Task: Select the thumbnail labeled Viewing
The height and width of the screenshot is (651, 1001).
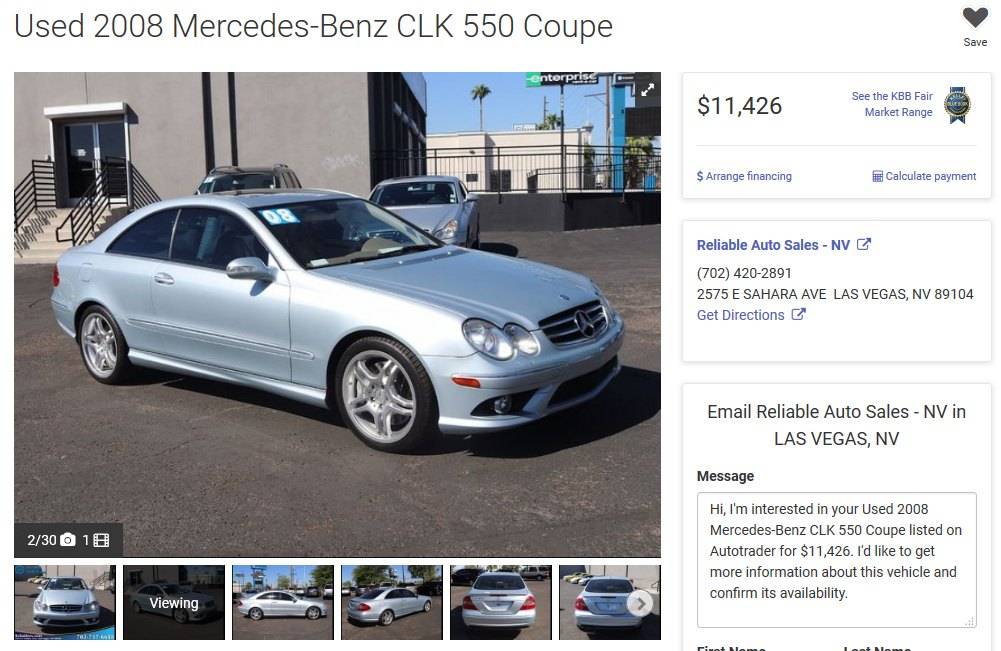Action: tap(174, 602)
